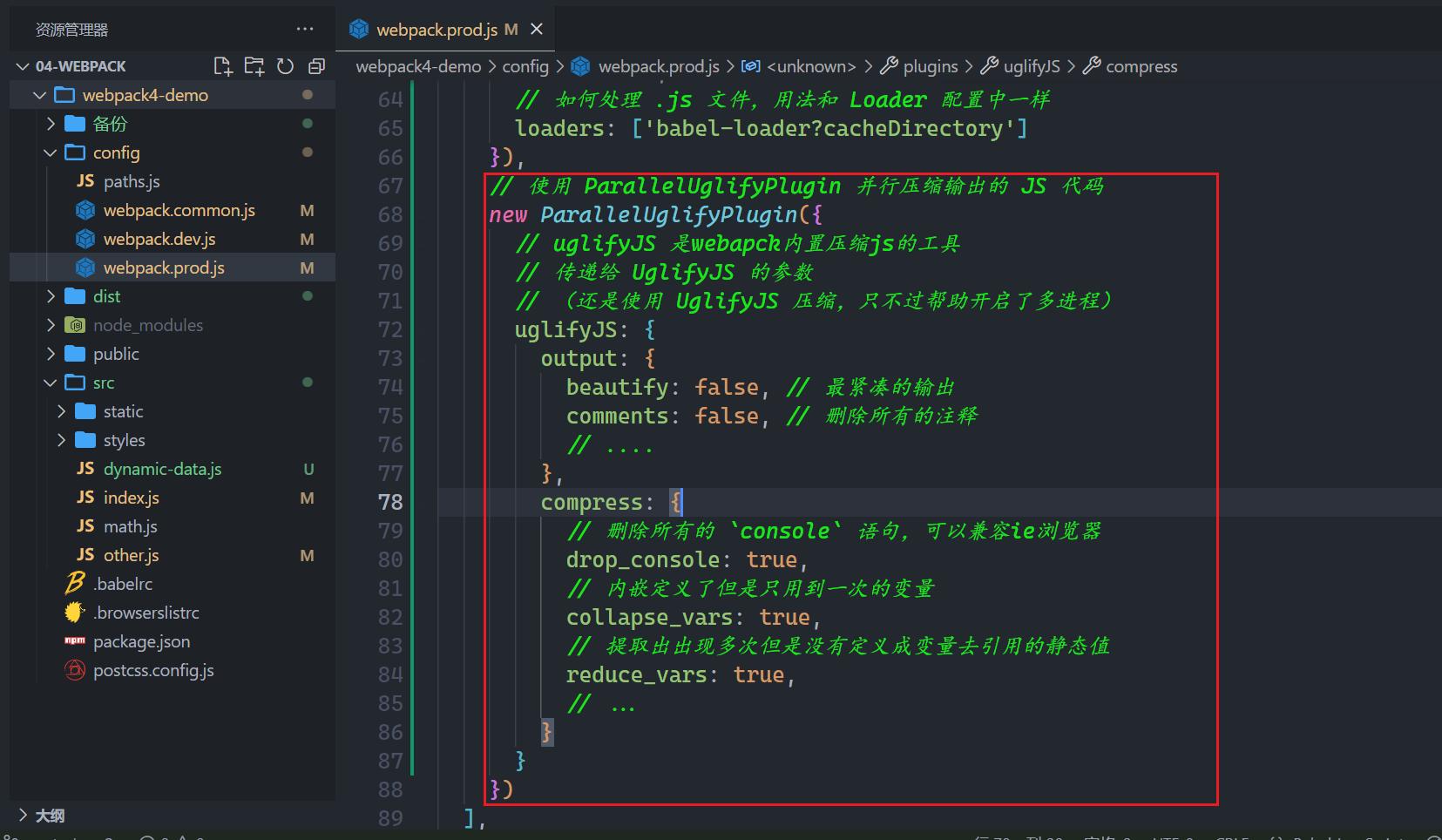Viewport: 1442px width, 840px height.
Task: Click webpack.prod.js in the breadcrumb
Action: click(x=659, y=66)
